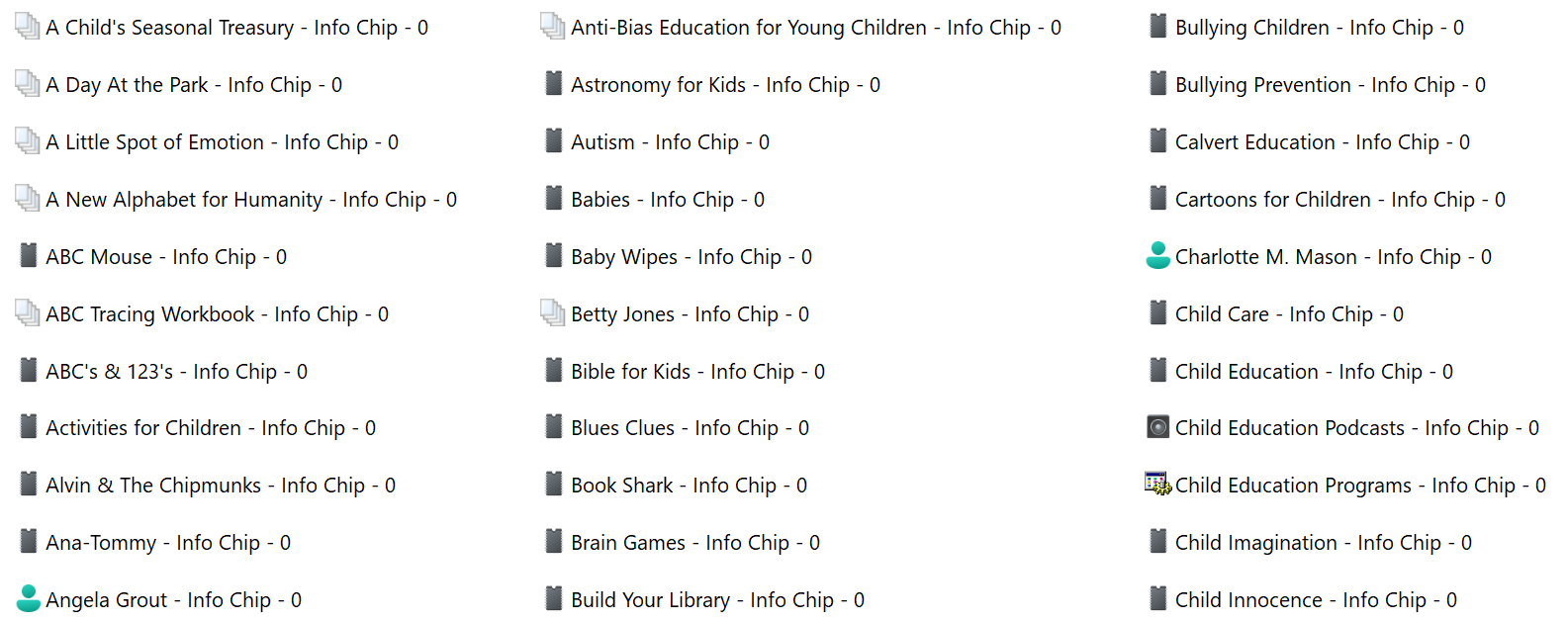
Task: Select Calvert Education Info Chip
Action: coord(1322,142)
